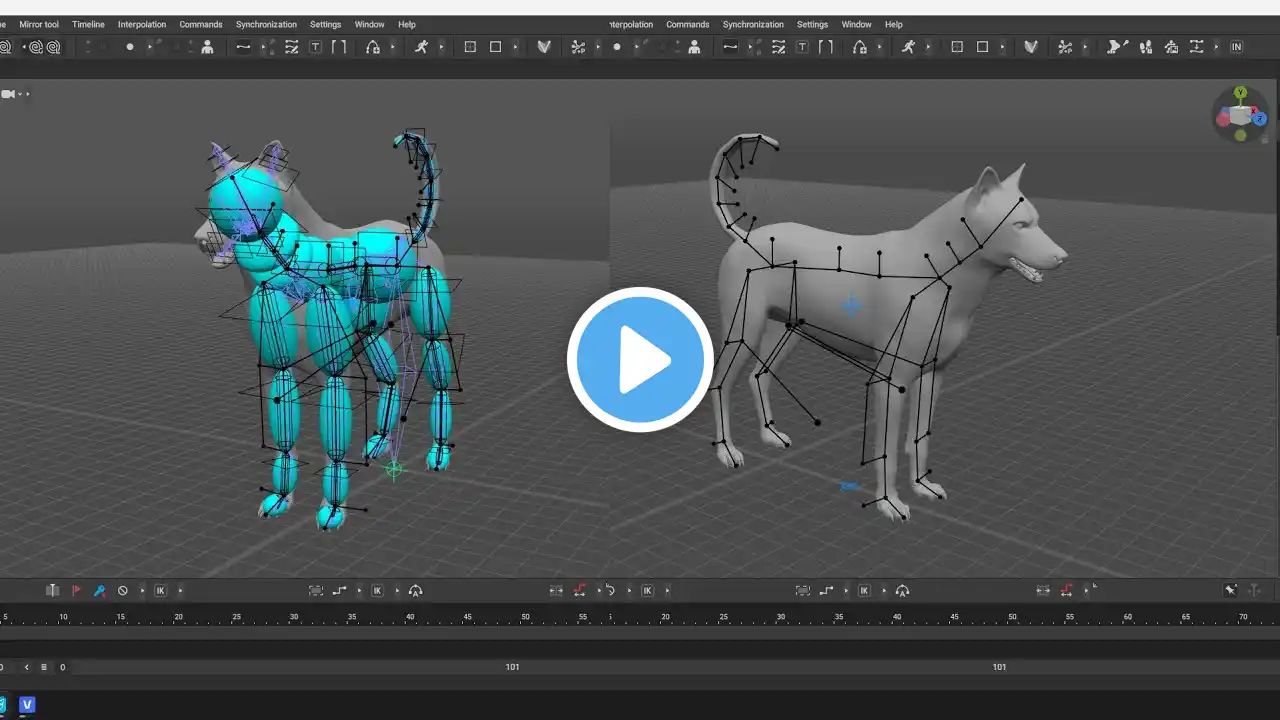
Task: Jump to frame 65 on the timeline ruler
Action: [1186, 617]
